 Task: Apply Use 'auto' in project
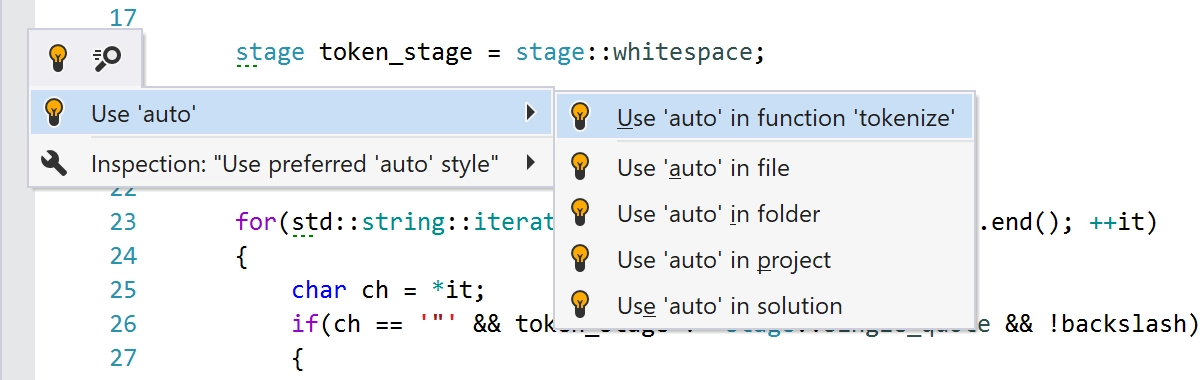pos(765,259)
